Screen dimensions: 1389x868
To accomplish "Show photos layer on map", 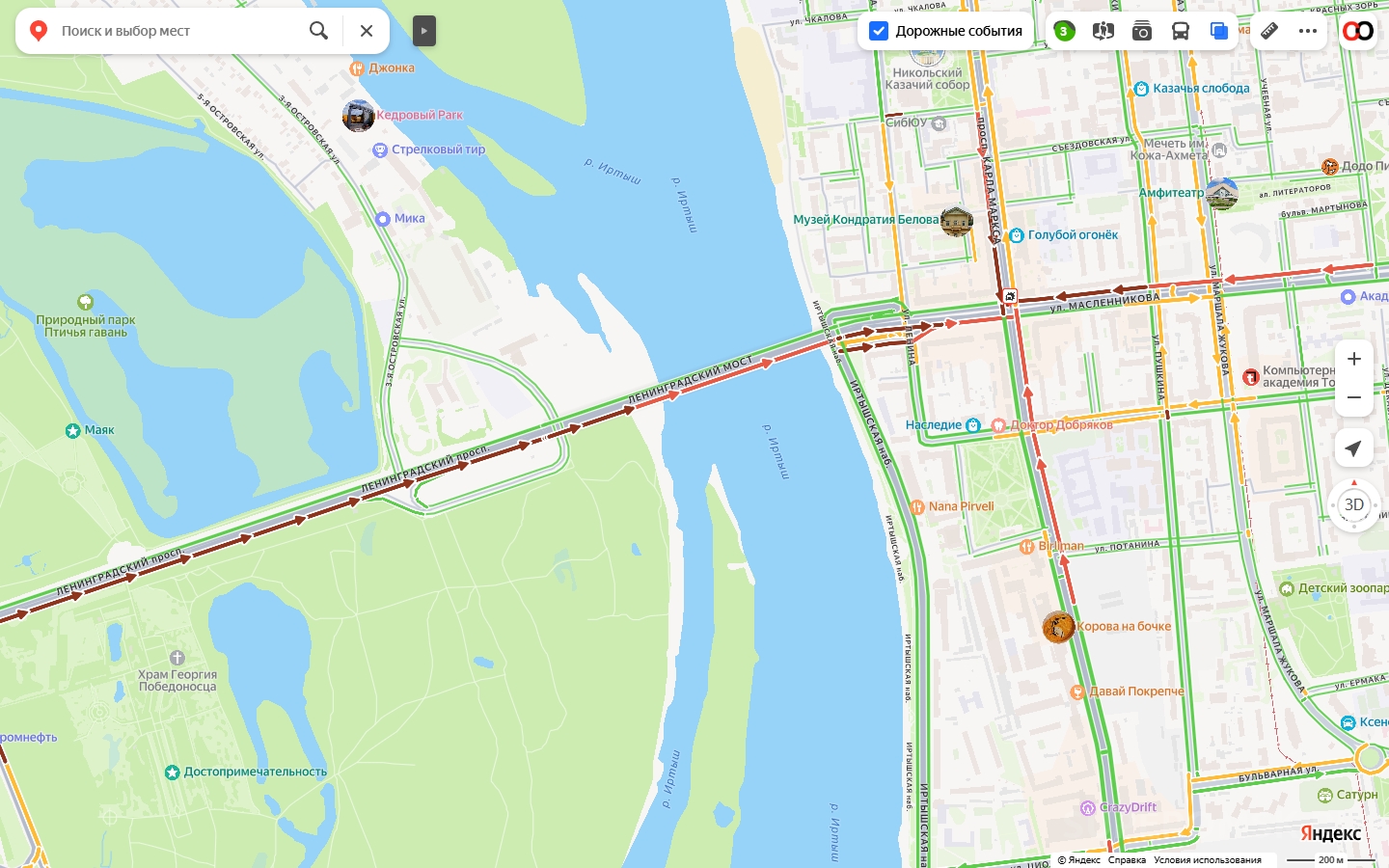I will (x=1142, y=31).
